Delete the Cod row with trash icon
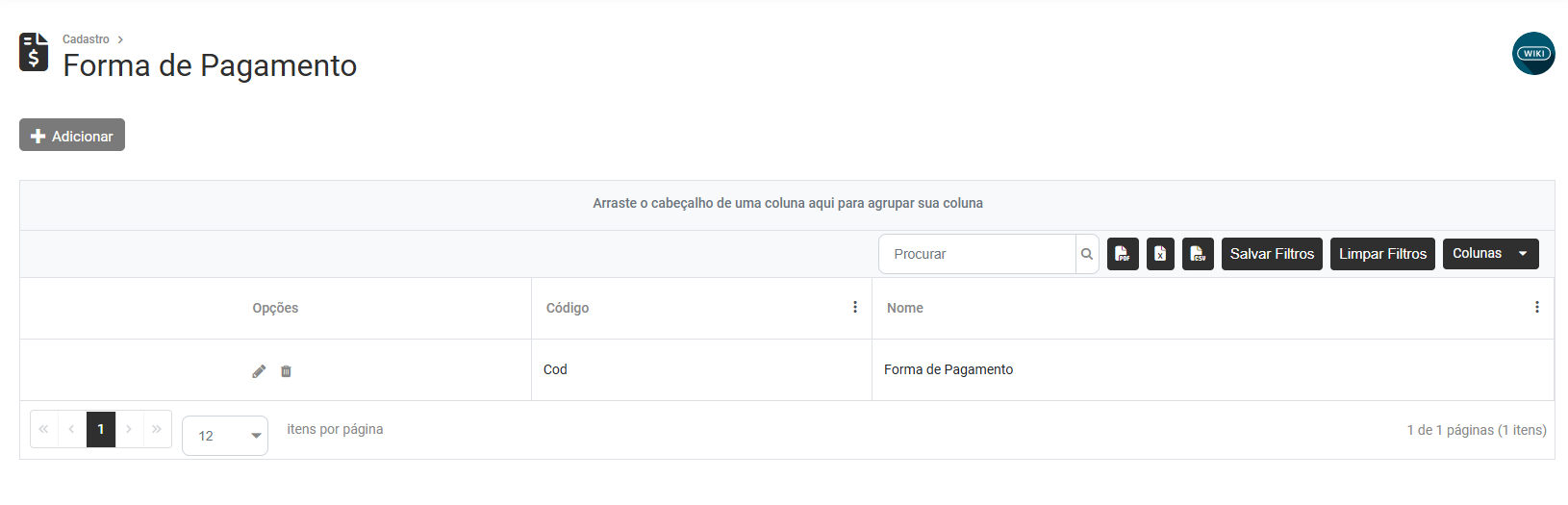This screenshot has height=505, width=1568. (286, 371)
